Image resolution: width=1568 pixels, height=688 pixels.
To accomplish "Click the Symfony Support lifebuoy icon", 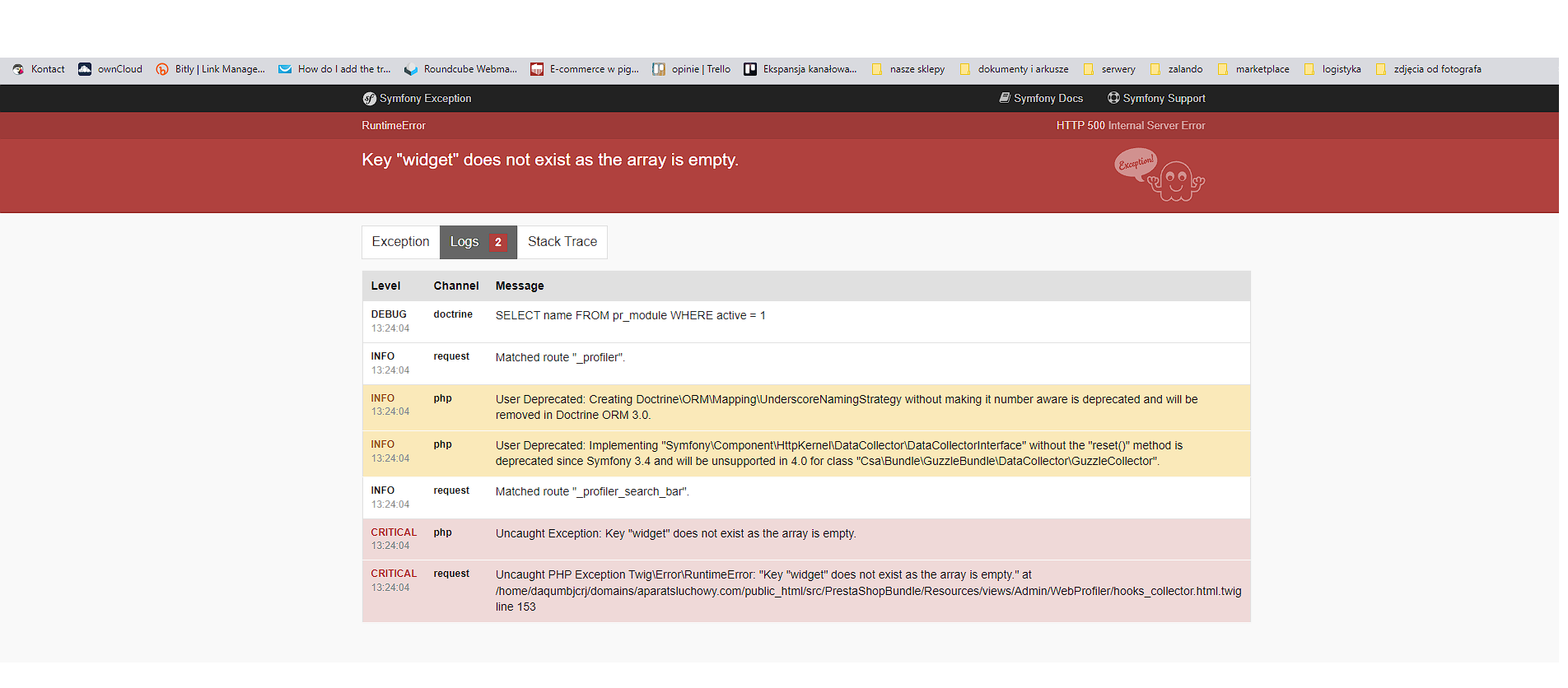I will click(x=1113, y=98).
